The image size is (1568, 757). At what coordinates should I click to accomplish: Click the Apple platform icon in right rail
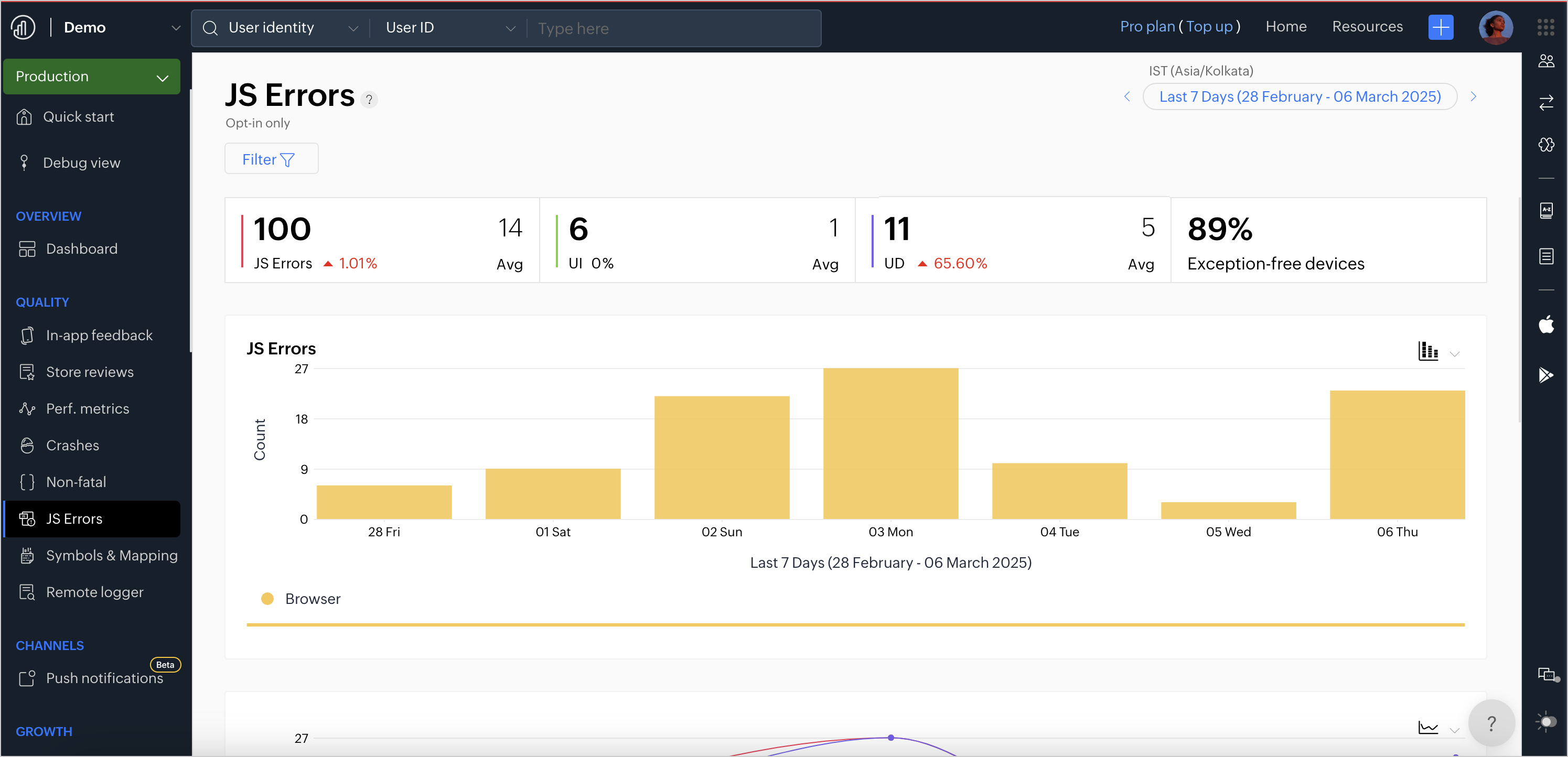coord(1545,325)
